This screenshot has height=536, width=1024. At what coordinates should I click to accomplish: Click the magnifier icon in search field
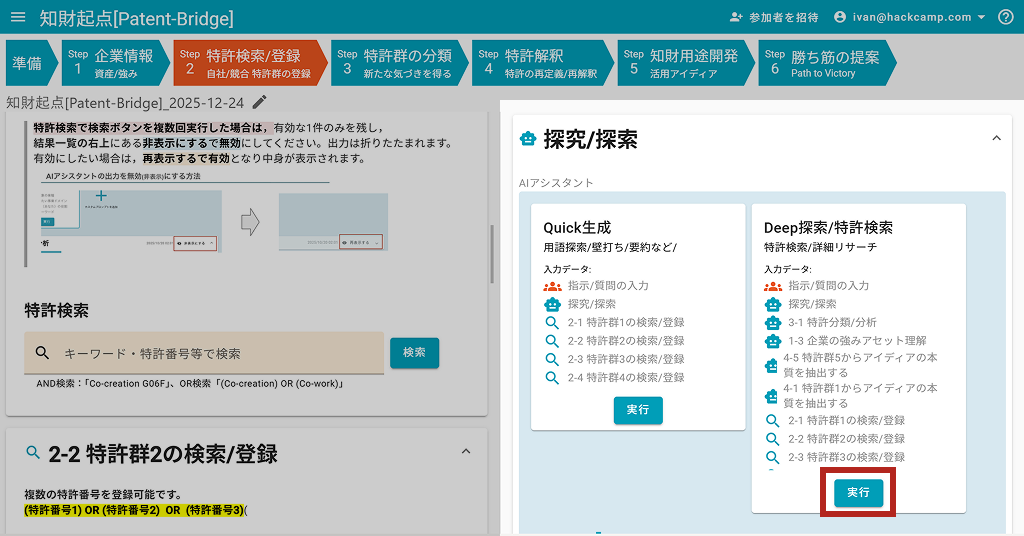pos(42,353)
